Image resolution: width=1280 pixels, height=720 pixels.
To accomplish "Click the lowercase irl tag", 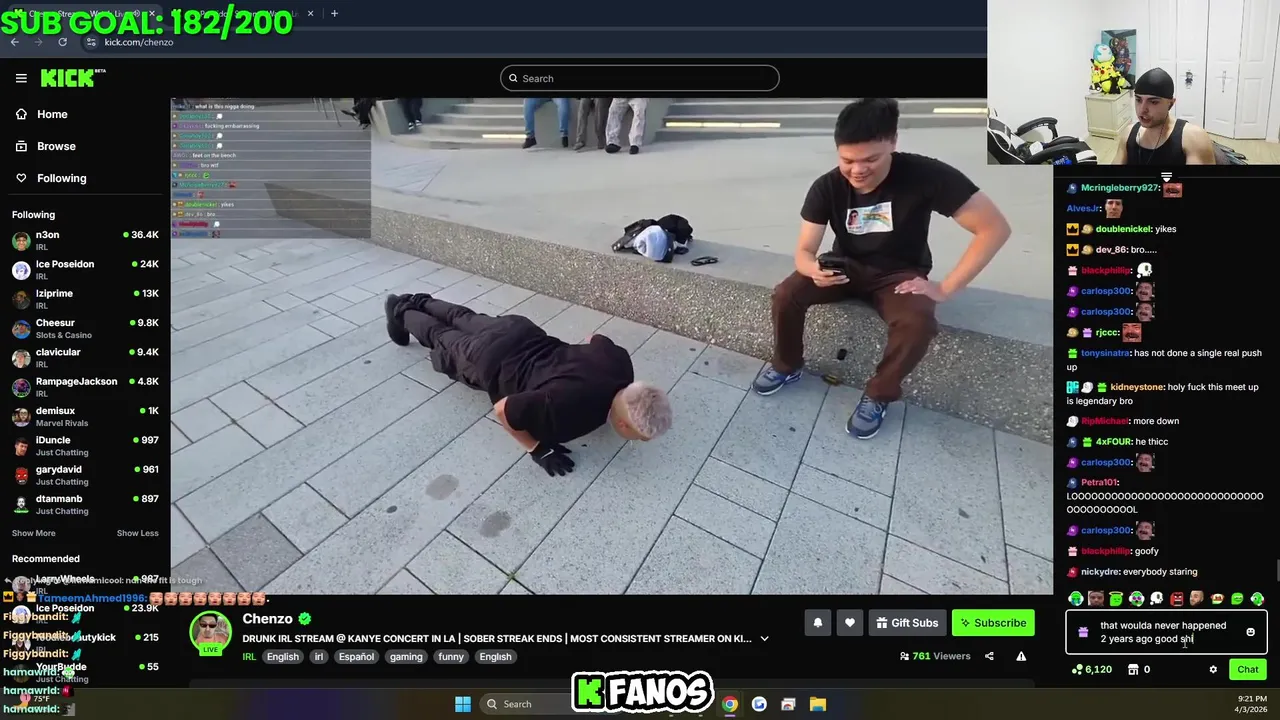I will click(318, 657).
